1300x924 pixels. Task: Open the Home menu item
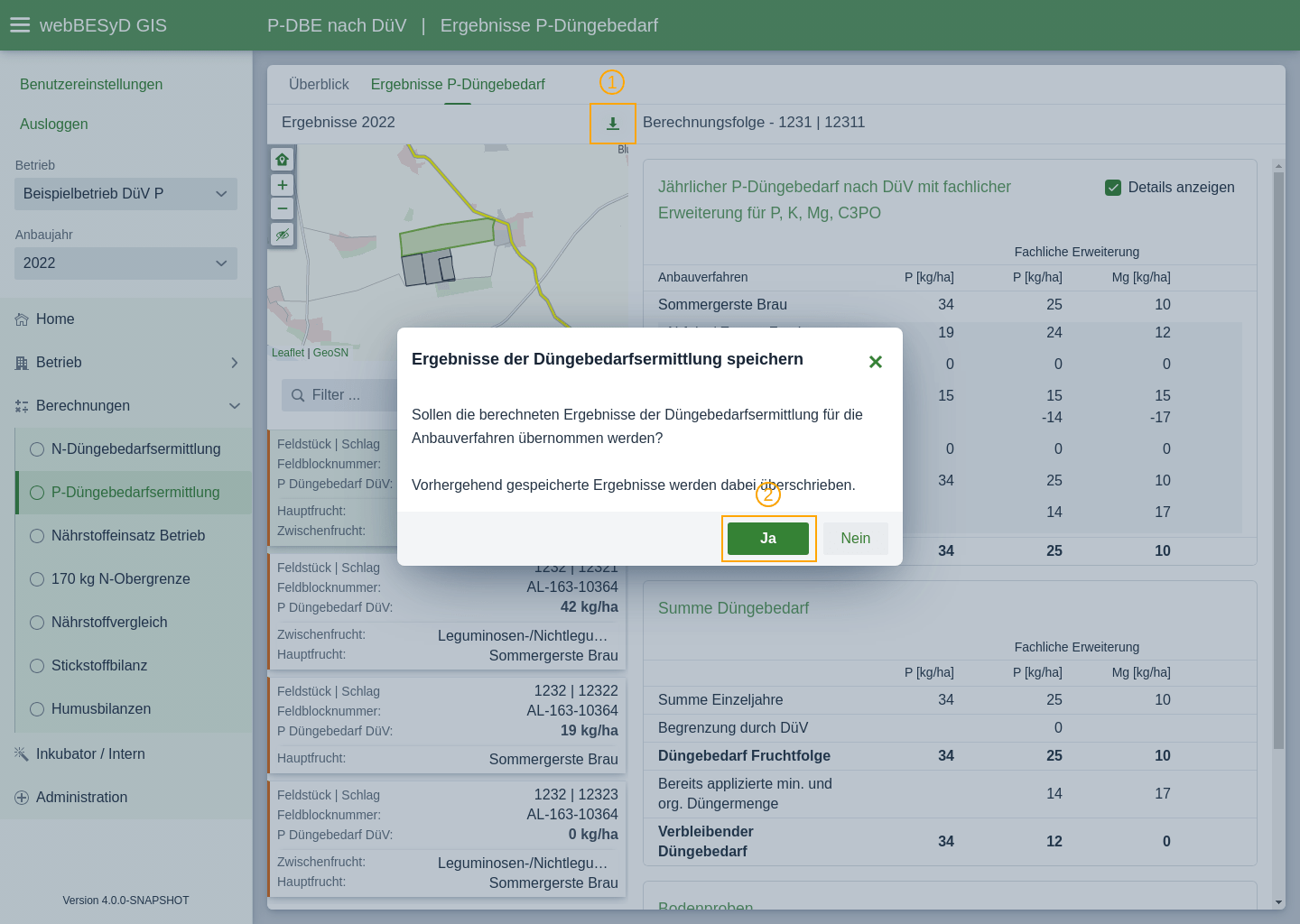125,319
